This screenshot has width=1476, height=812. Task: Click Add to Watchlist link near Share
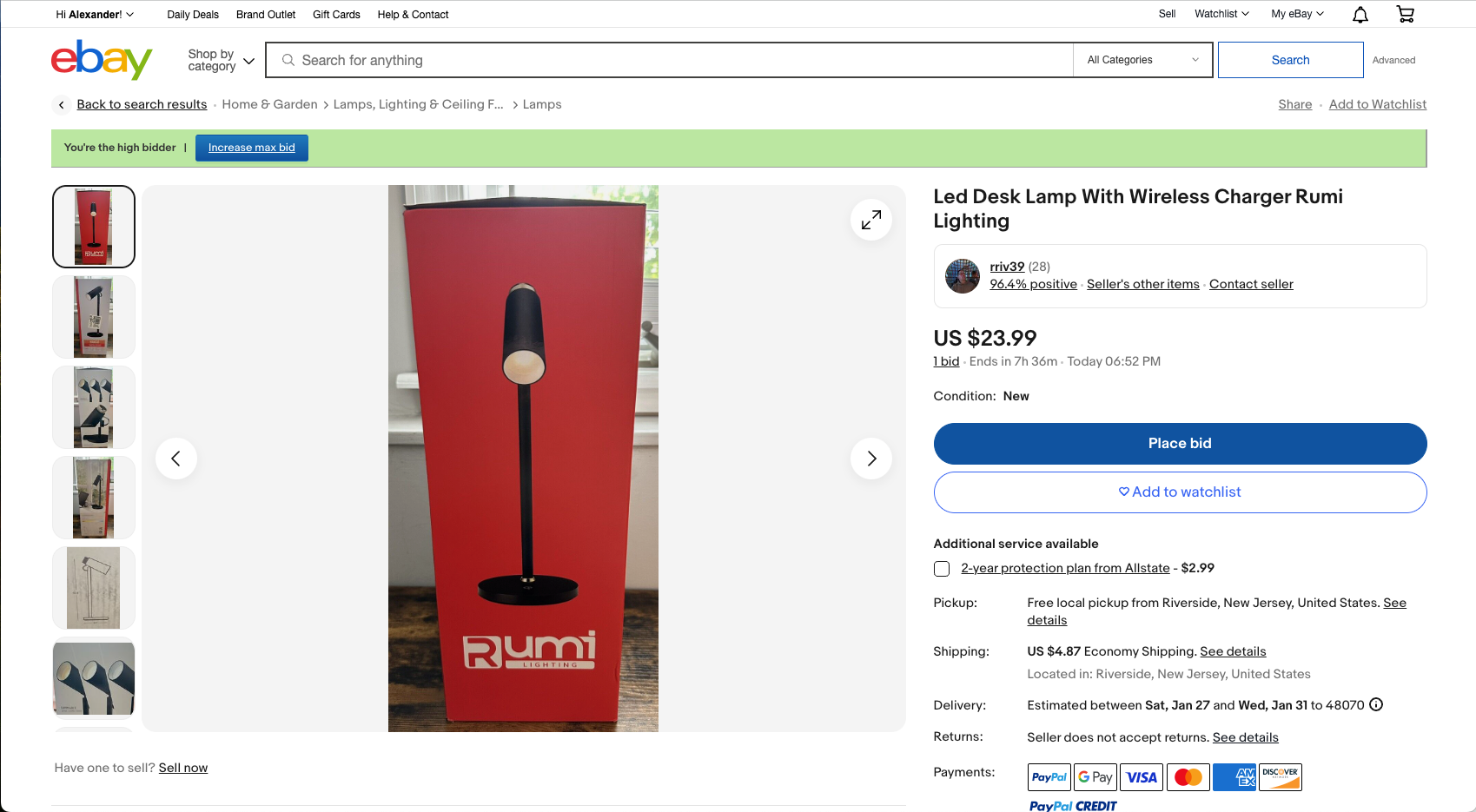point(1377,104)
